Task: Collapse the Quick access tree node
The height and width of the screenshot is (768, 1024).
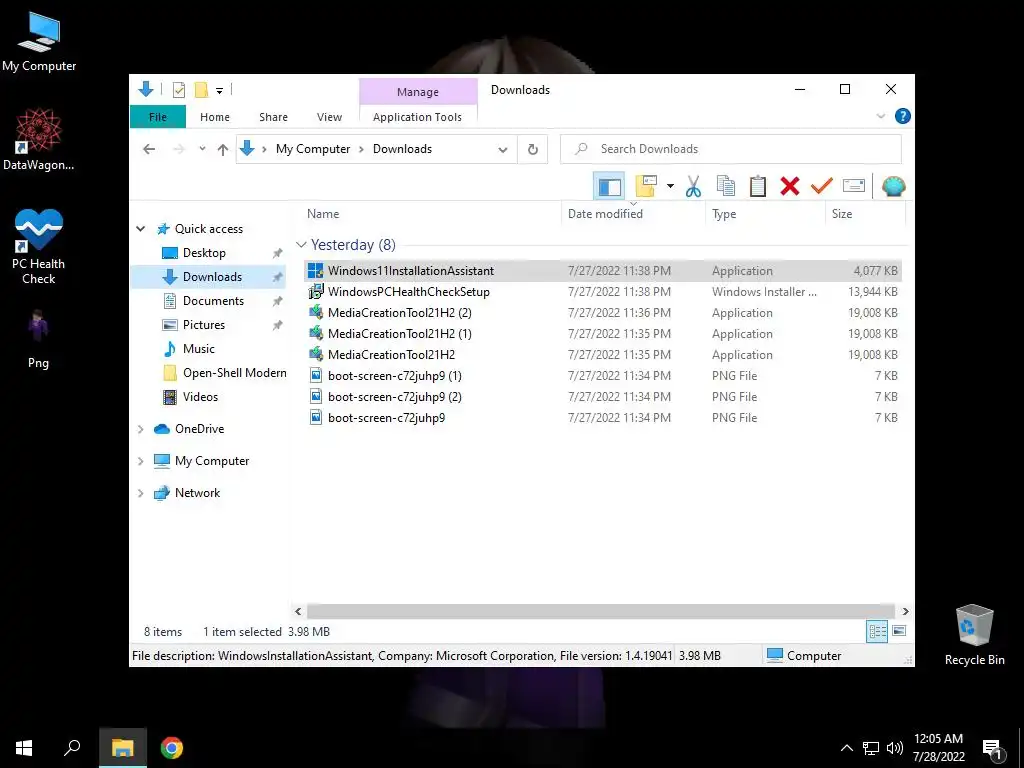Action: click(x=140, y=229)
